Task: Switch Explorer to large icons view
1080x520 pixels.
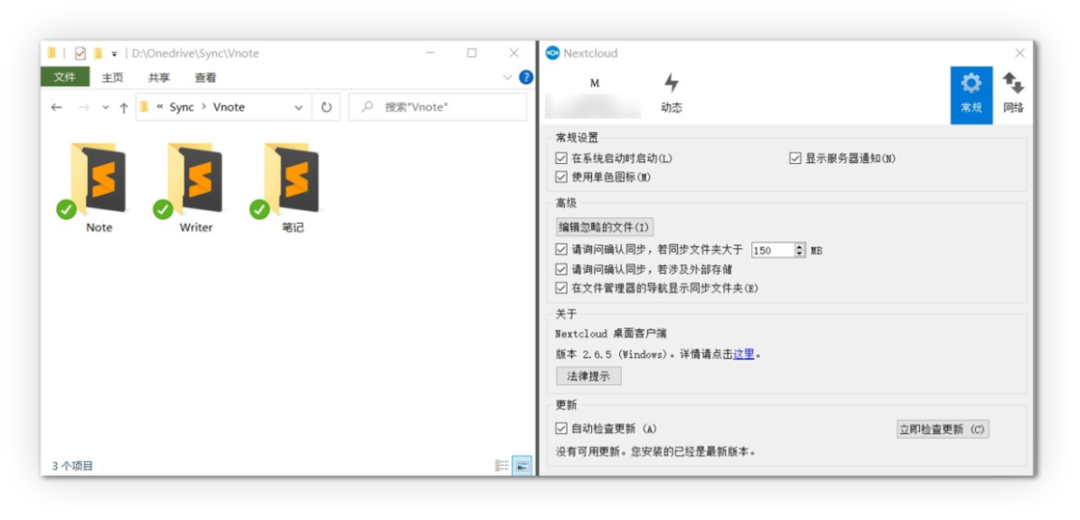Action: [522, 466]
